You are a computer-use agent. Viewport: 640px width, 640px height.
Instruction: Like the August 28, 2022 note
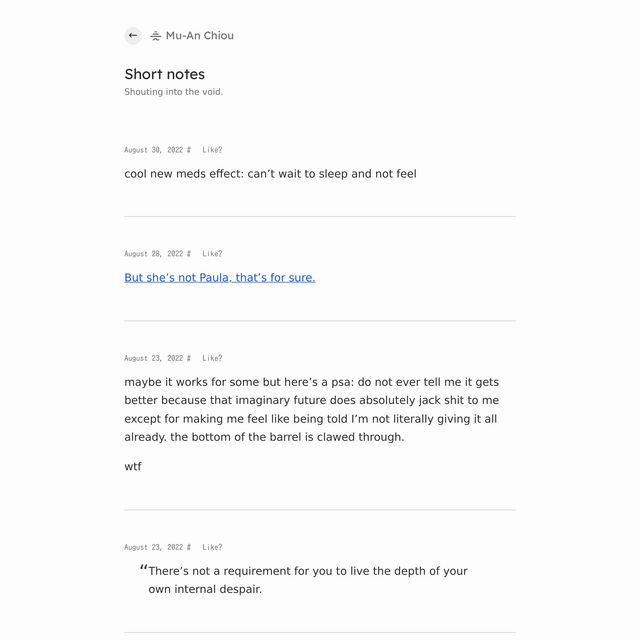[212, 254]
